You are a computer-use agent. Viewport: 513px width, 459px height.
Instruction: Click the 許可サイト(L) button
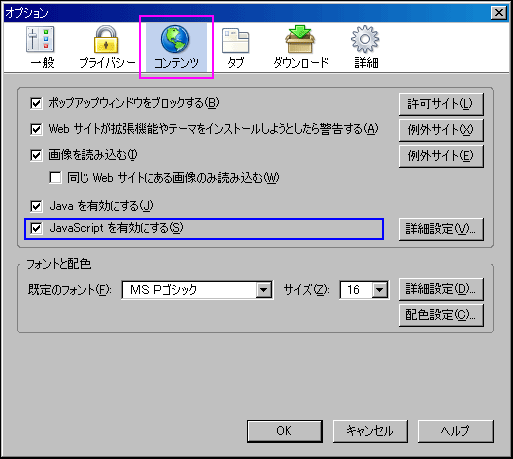pyautogui.click(x=441, y=104)
